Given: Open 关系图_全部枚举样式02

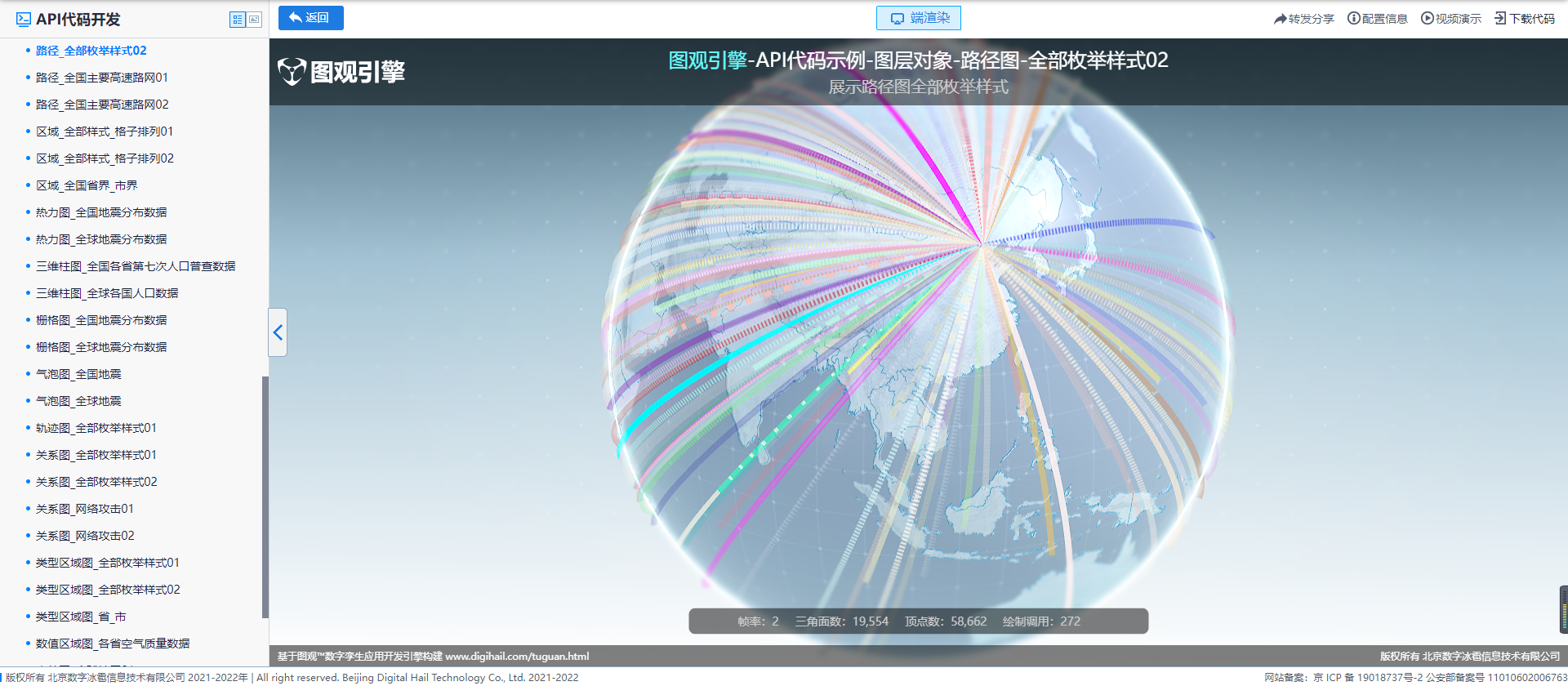Looking at the screenshot, I should point(96,482).
